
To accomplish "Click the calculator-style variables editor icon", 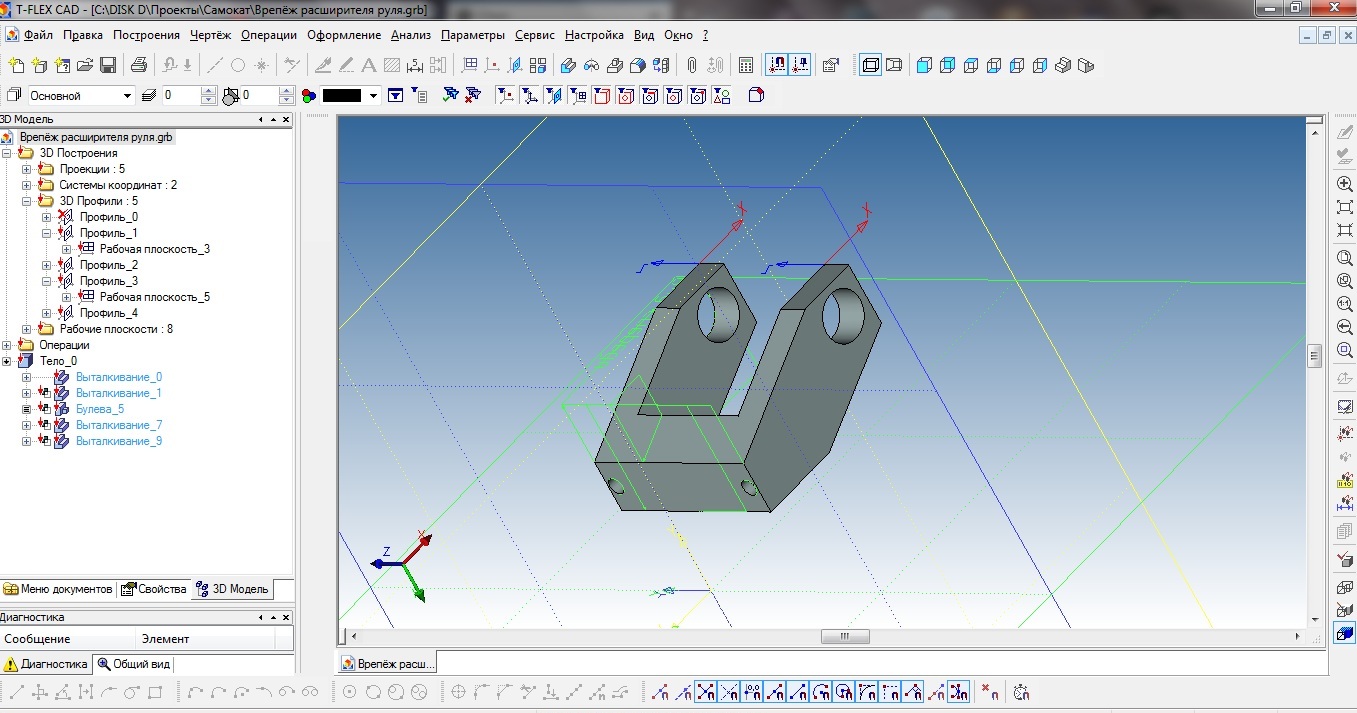I will pos(745,66).
